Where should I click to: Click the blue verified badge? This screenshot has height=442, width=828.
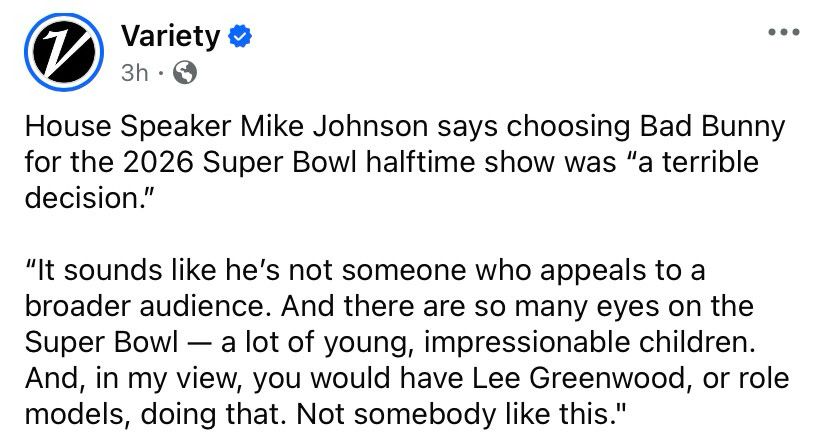[238, 37]
